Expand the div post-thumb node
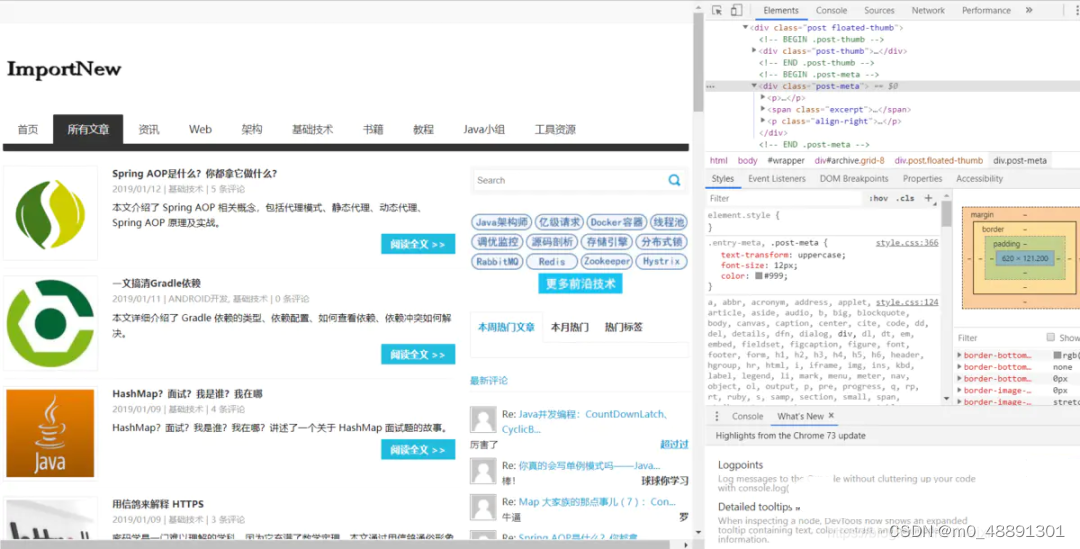 click(x=754, y=51)
